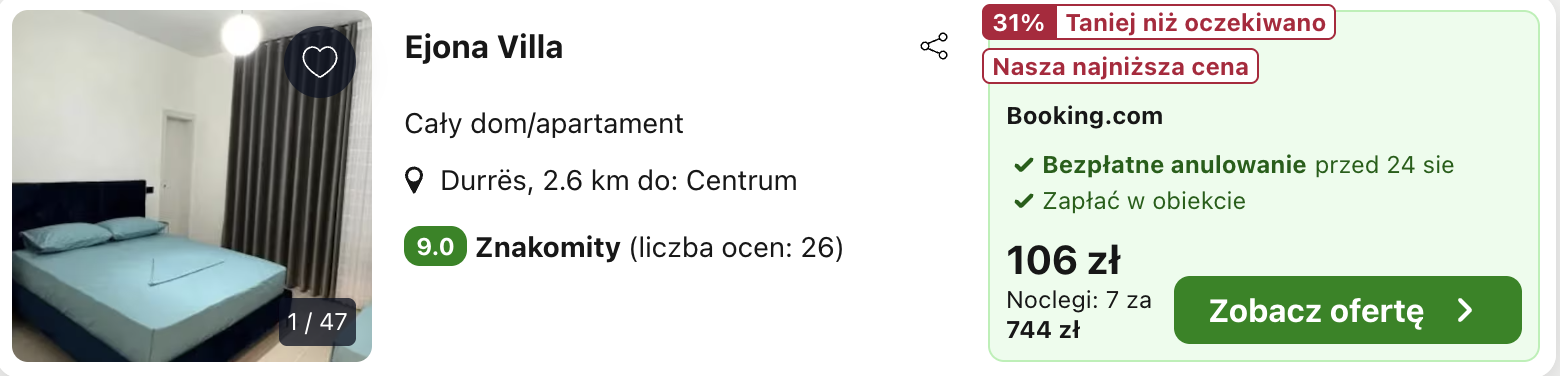Click the green 9.0 rating badge
The width and height of the screenshot is (1560, 376).
(x=435, y=247)
